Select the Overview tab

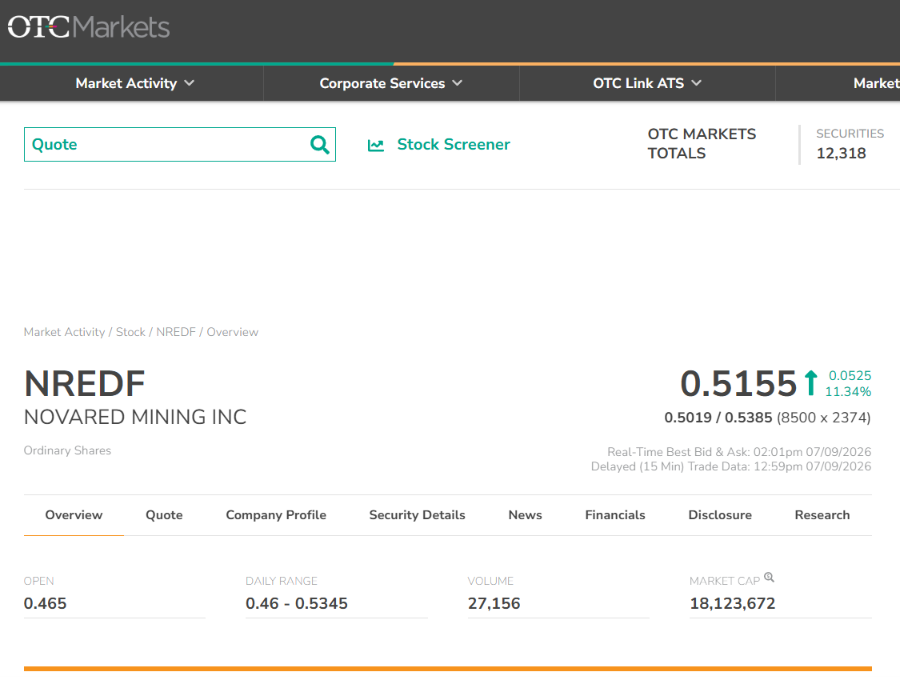(x=73, y=514)
